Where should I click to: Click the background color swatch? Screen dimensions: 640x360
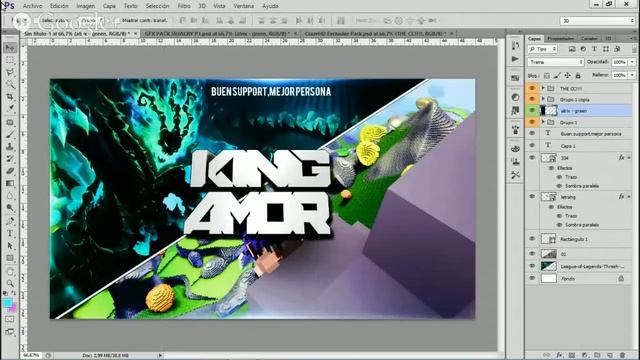(13, 308)
